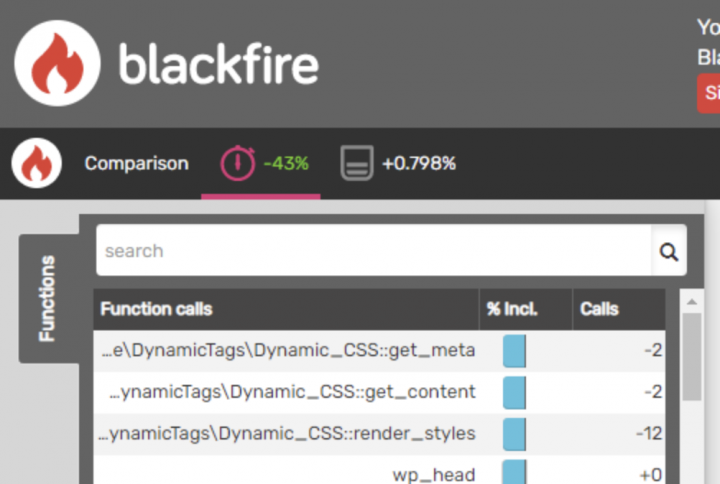Sort by the % Incl. column header
Viewport: 720px width, 484px height.
click(526, 309)
